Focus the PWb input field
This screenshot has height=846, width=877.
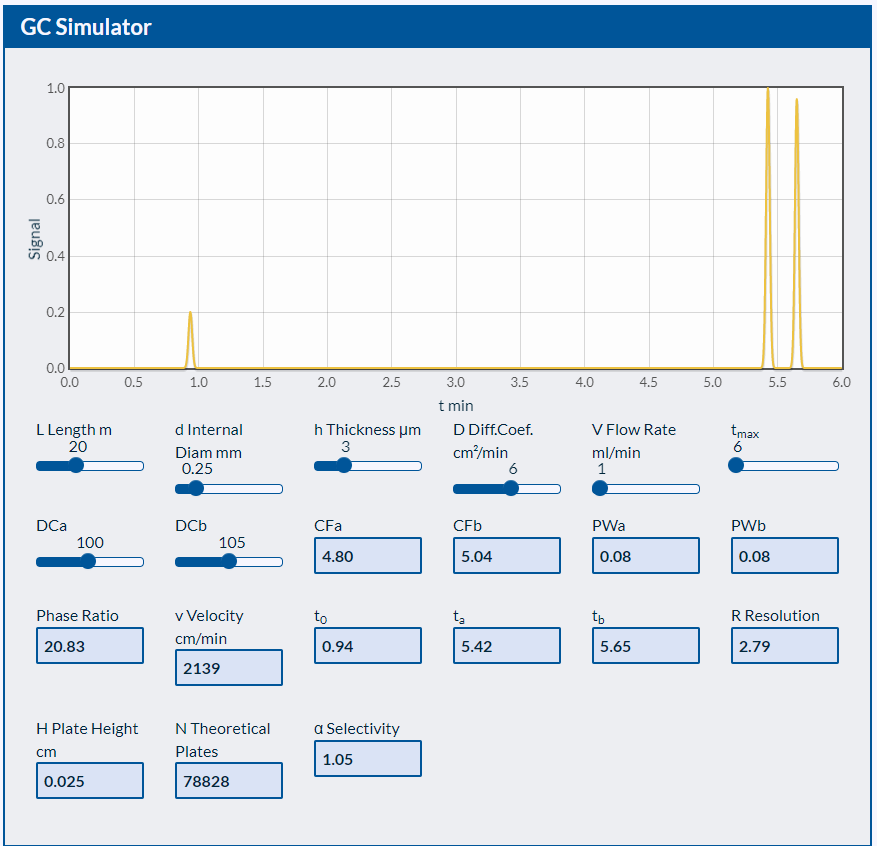pos(784,555)
